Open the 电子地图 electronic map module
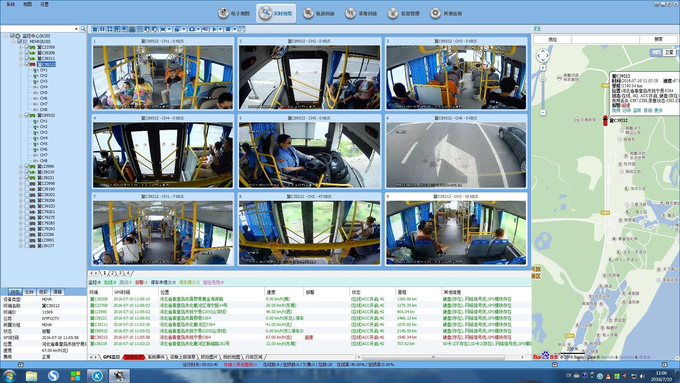Viewport: 680px width, 383px height. tap(234, 13)
